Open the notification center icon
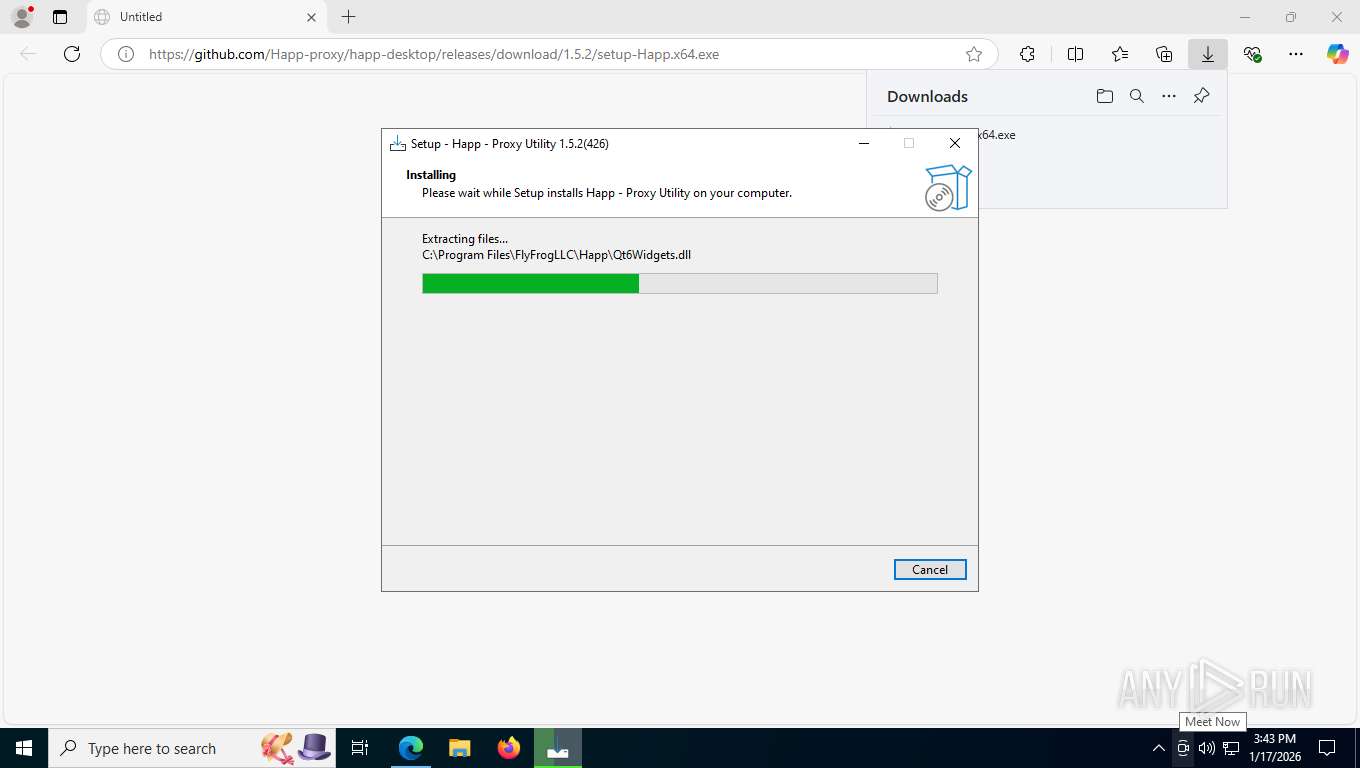 (1327, 748)
